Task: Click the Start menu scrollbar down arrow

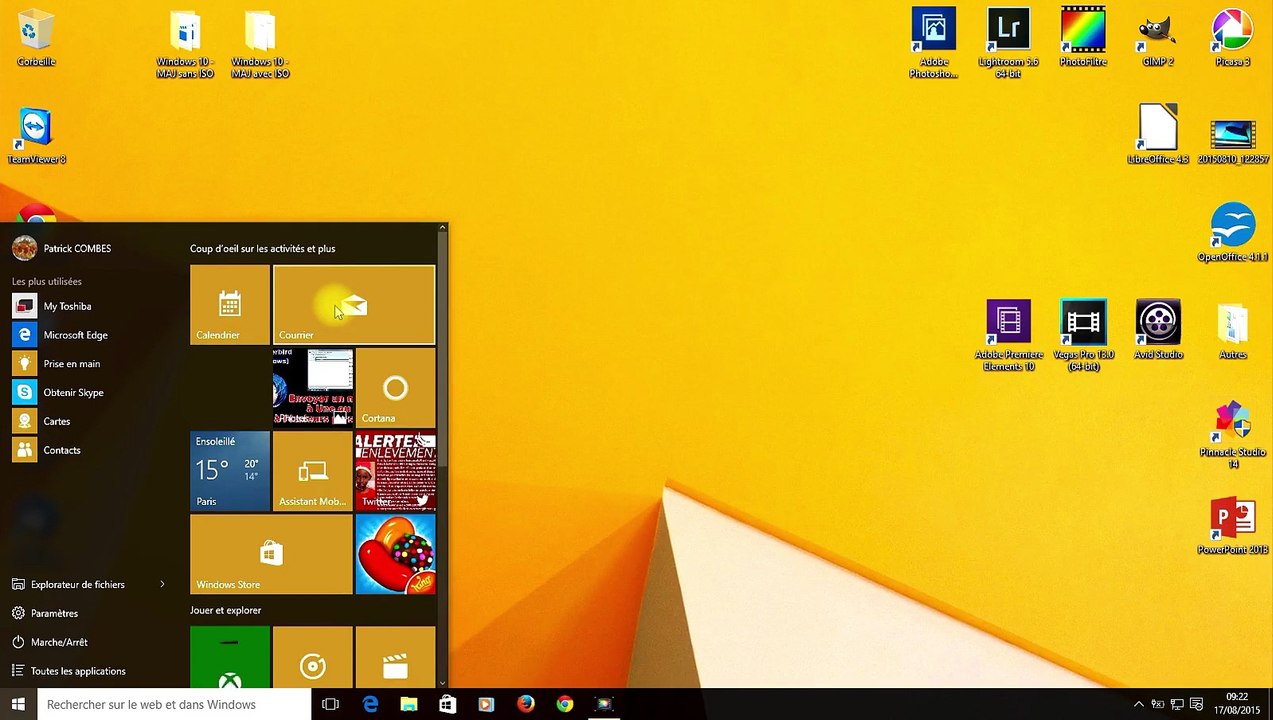Action: 442,683
